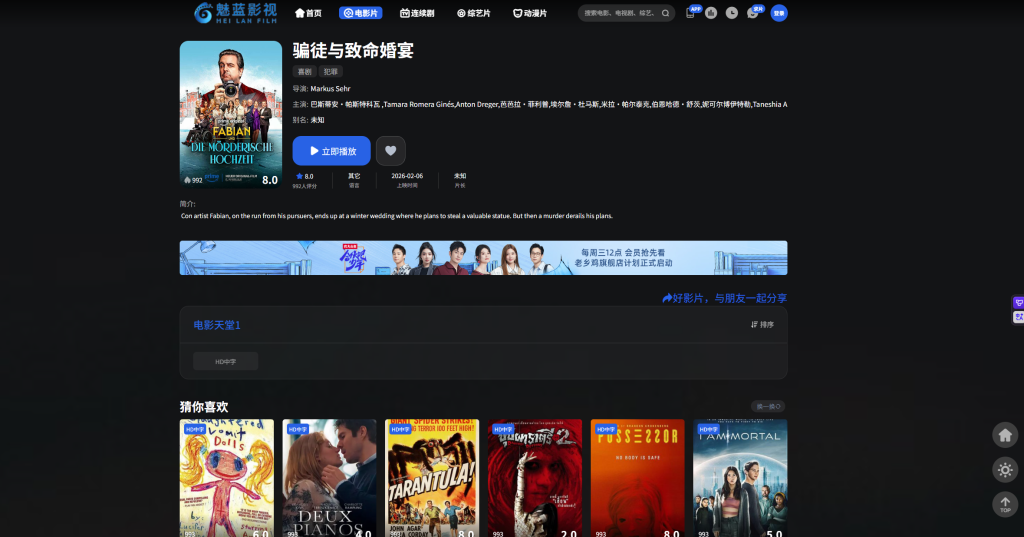This screenshot has height=537, width=1024.
Task: Open the watch history clock icon
Action: point(732,13)
